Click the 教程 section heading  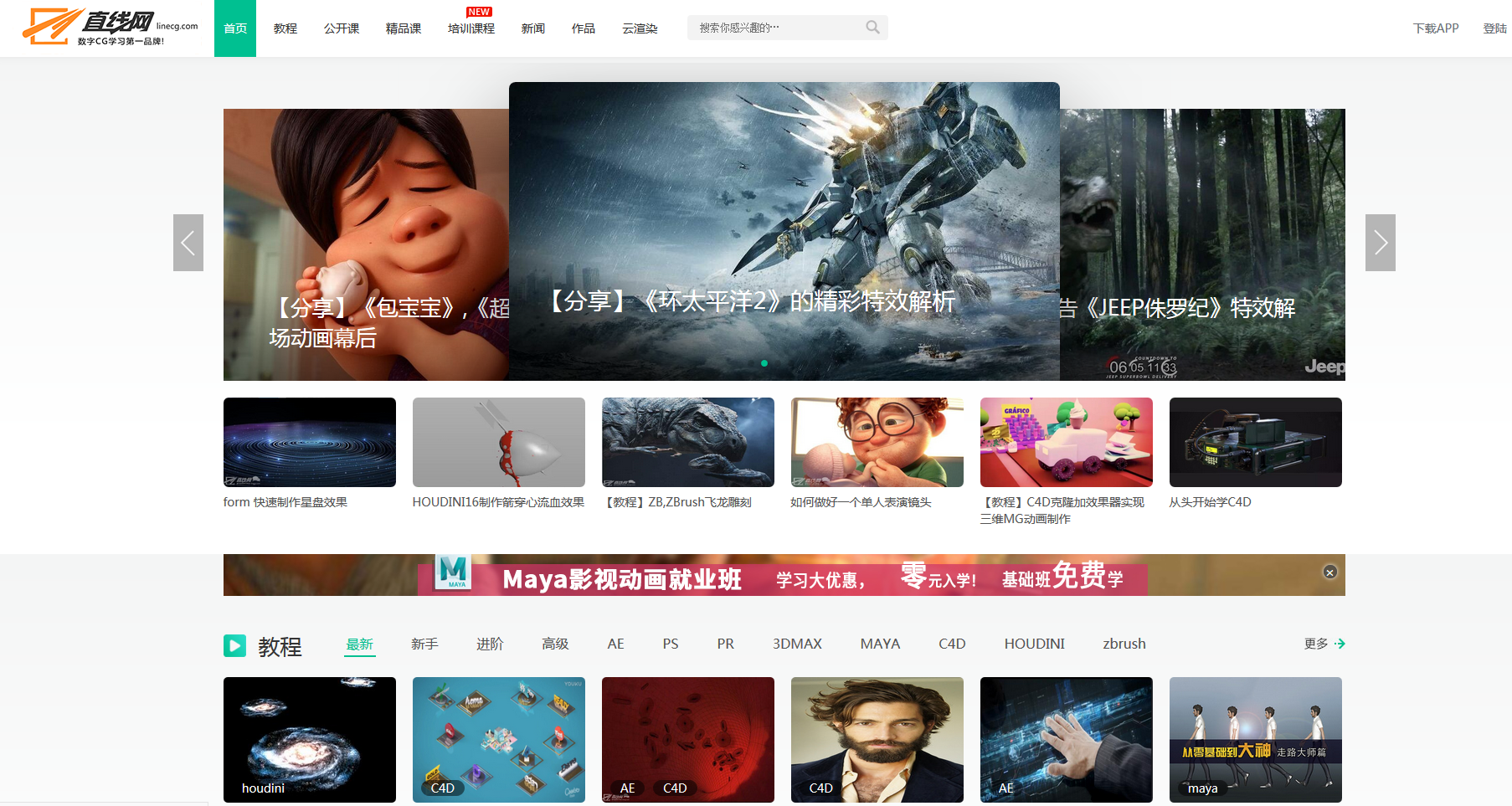[280, 646]
